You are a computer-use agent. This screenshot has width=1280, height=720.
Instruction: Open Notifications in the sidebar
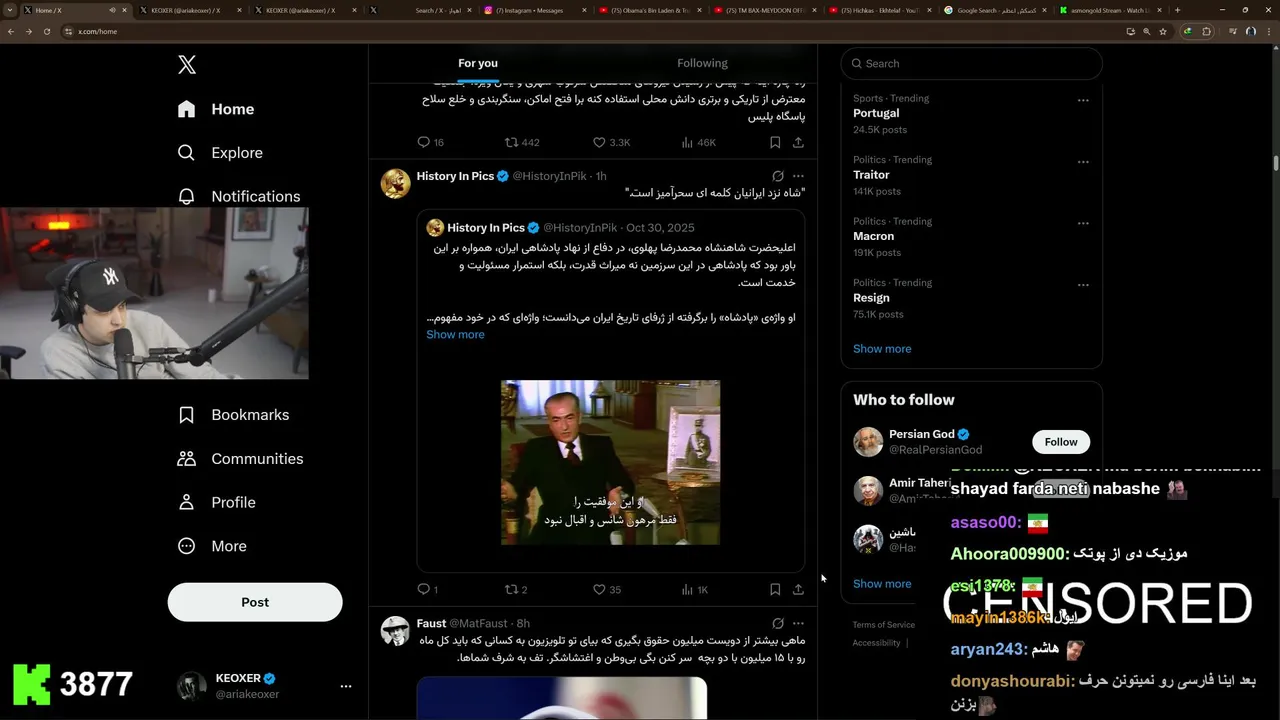pos(238,196)
